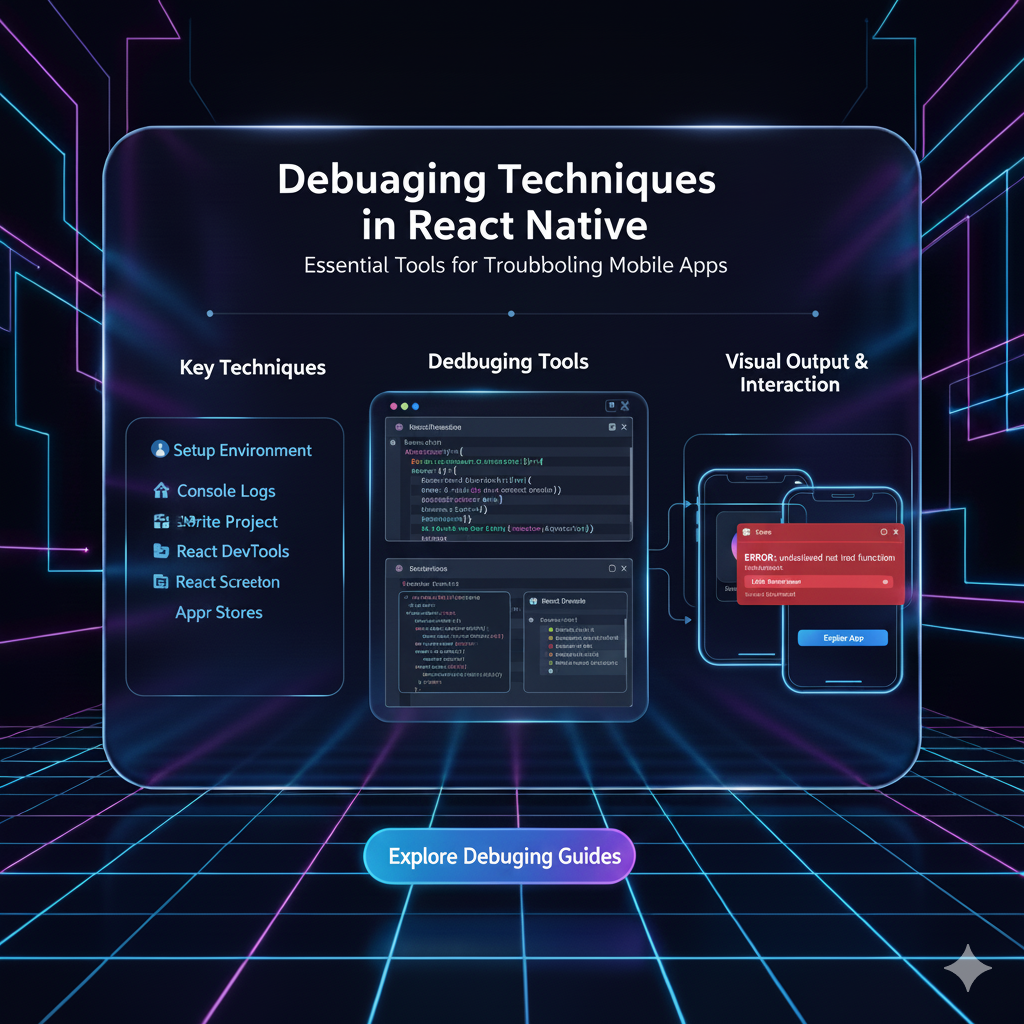The width and height of the screenshot is (1024, 1024).
Task: Toggle the green traffic light in code window
Action: [403, 405]
